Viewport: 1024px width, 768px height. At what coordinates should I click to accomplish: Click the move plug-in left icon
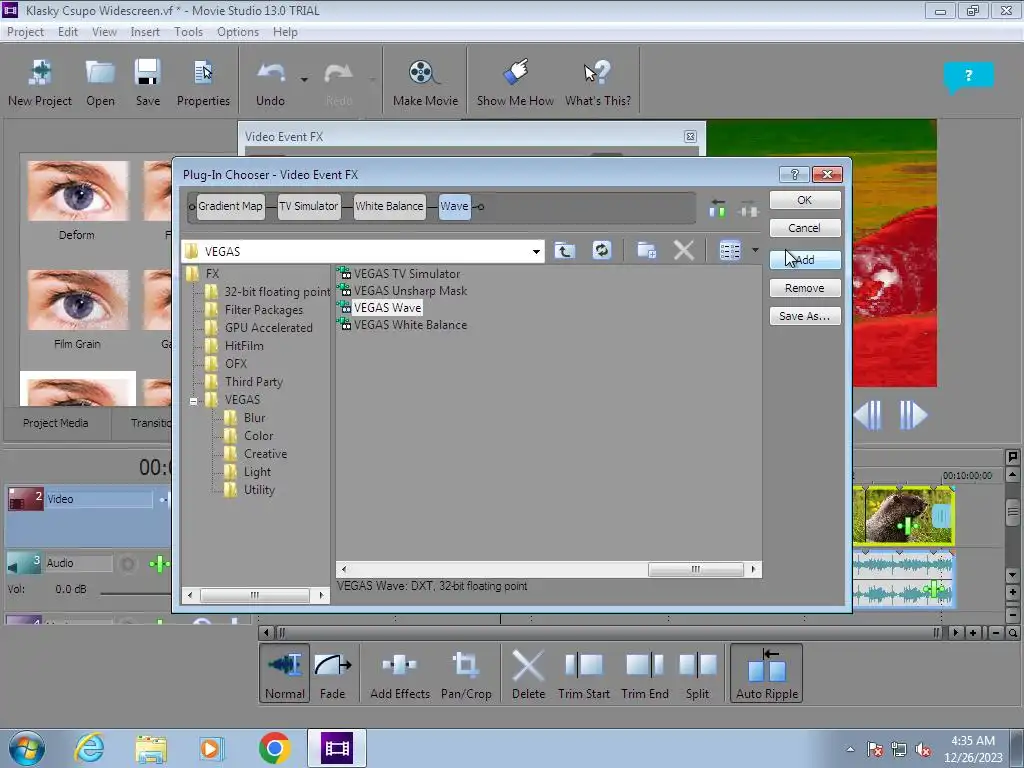pyautogui.click(x=717, y=208)
